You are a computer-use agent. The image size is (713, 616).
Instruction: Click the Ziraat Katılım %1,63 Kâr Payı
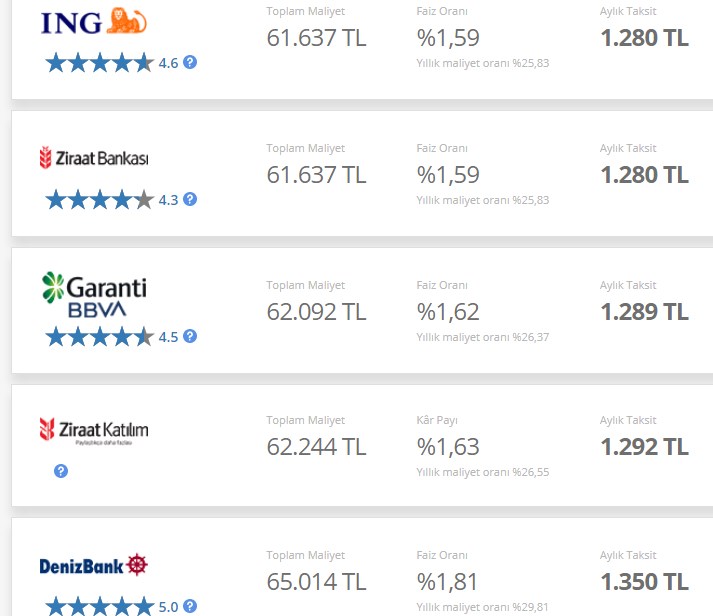click(x=448, y=447)
